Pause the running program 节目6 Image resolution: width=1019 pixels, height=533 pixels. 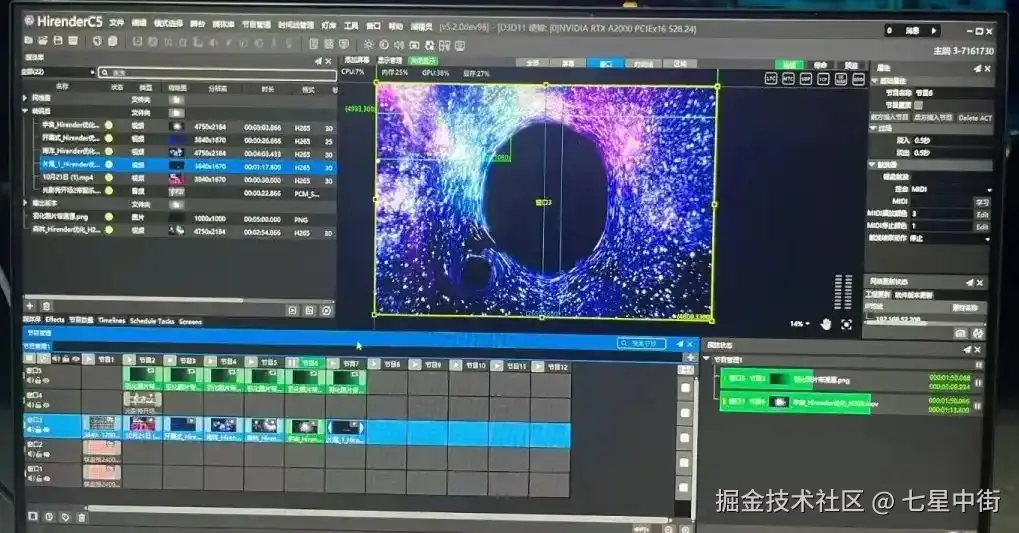pos(292,362)
